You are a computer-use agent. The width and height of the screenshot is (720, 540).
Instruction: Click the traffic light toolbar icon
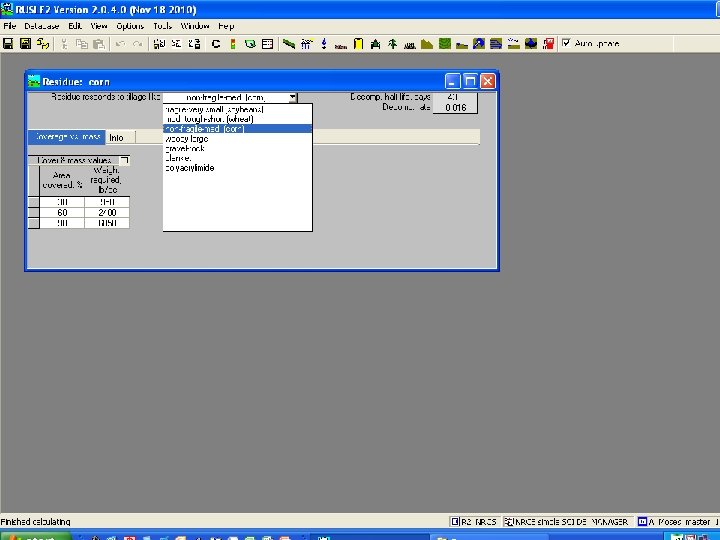233,44
